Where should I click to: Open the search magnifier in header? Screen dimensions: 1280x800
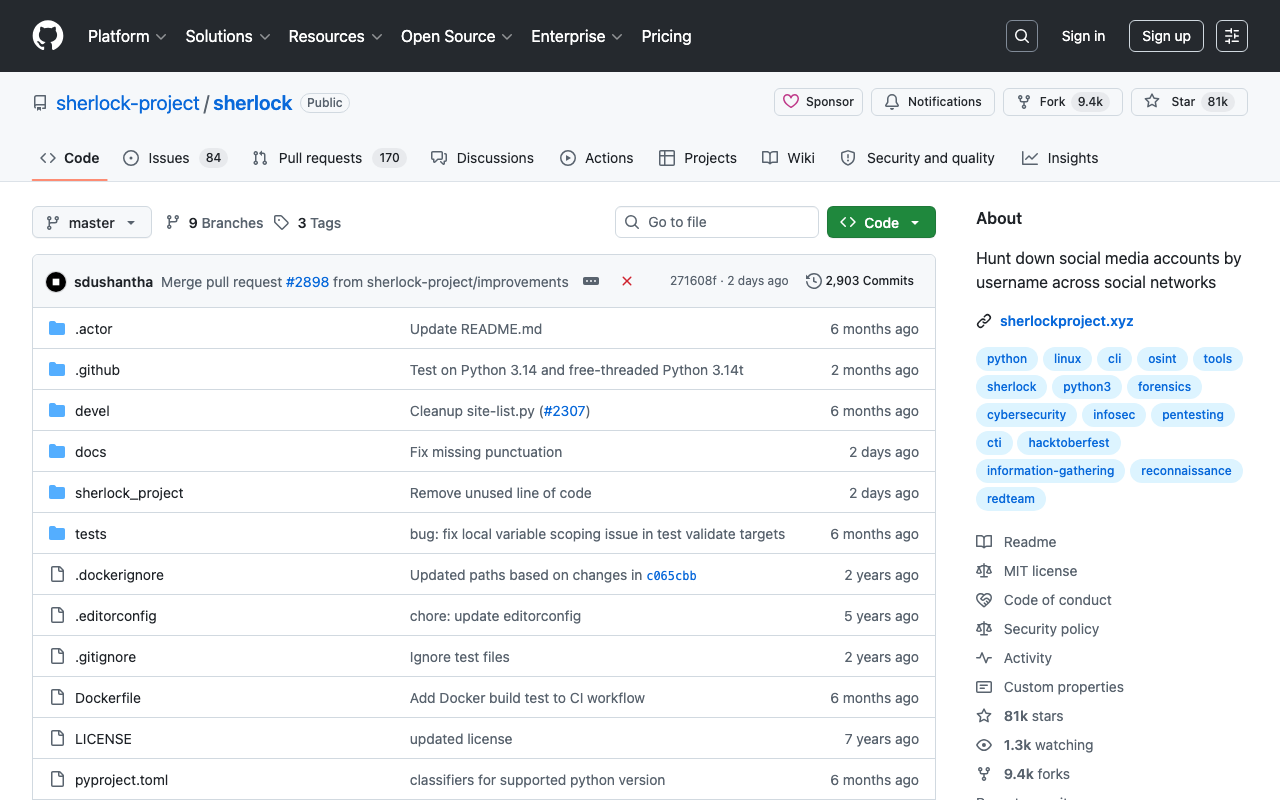(1022, 36)
